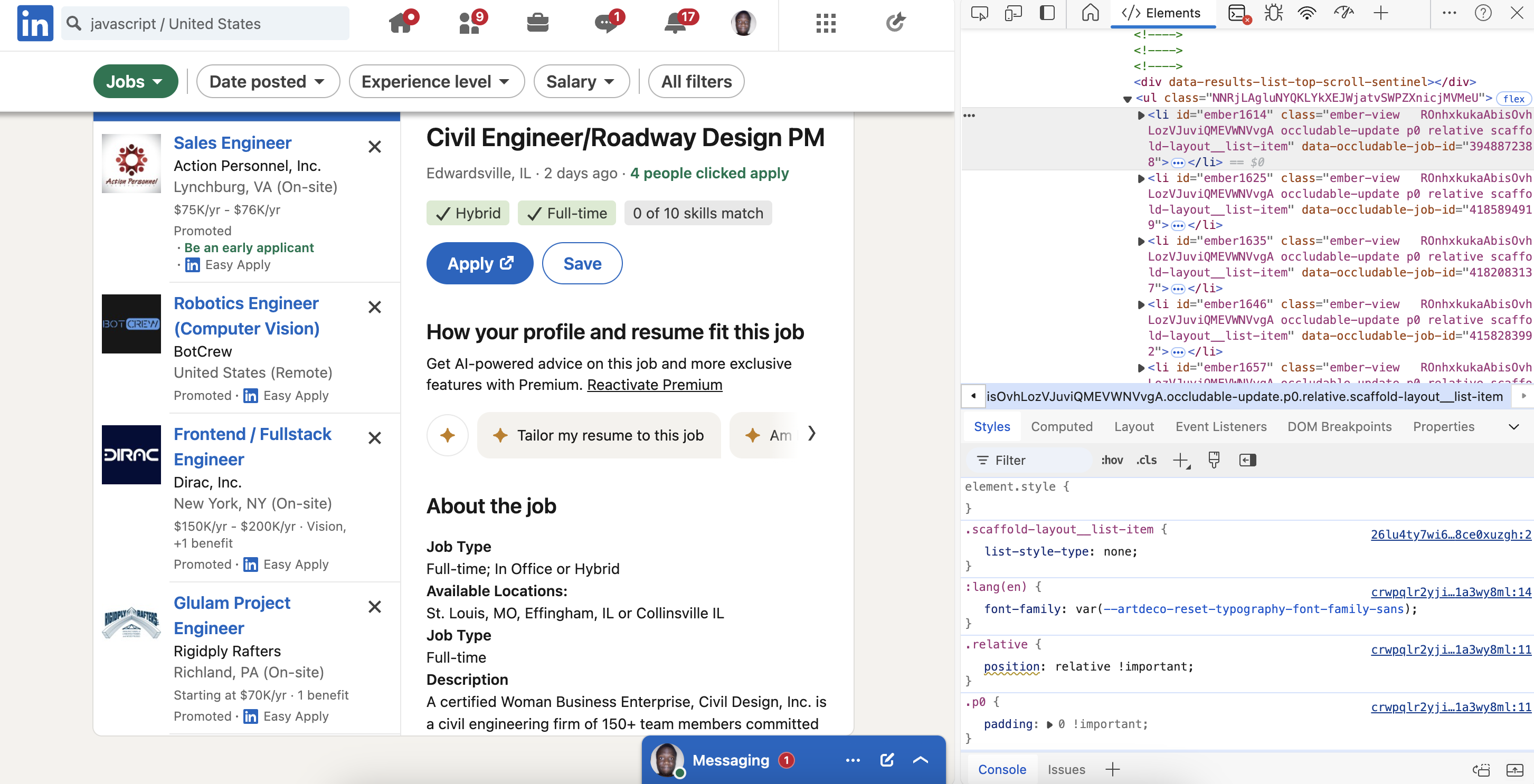
Task: Open Notifications bell icon
Action: tap(676, 23)
